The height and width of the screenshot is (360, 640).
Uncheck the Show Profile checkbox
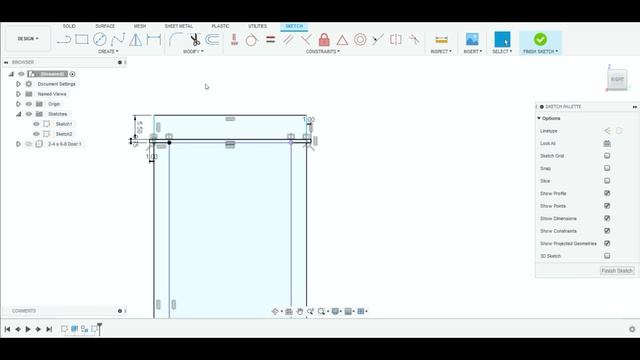click(607, 193)
